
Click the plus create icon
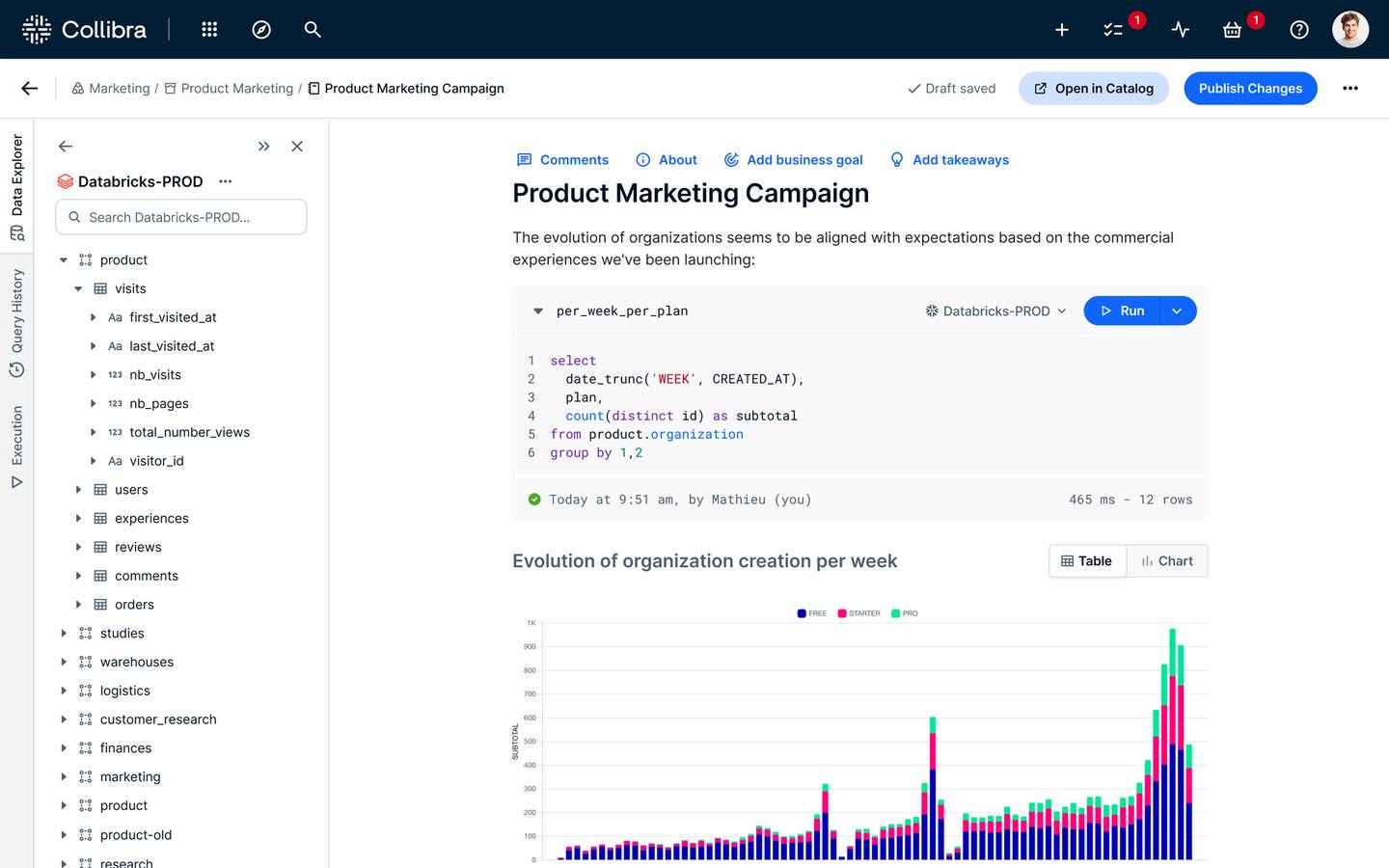(1061, 30)
